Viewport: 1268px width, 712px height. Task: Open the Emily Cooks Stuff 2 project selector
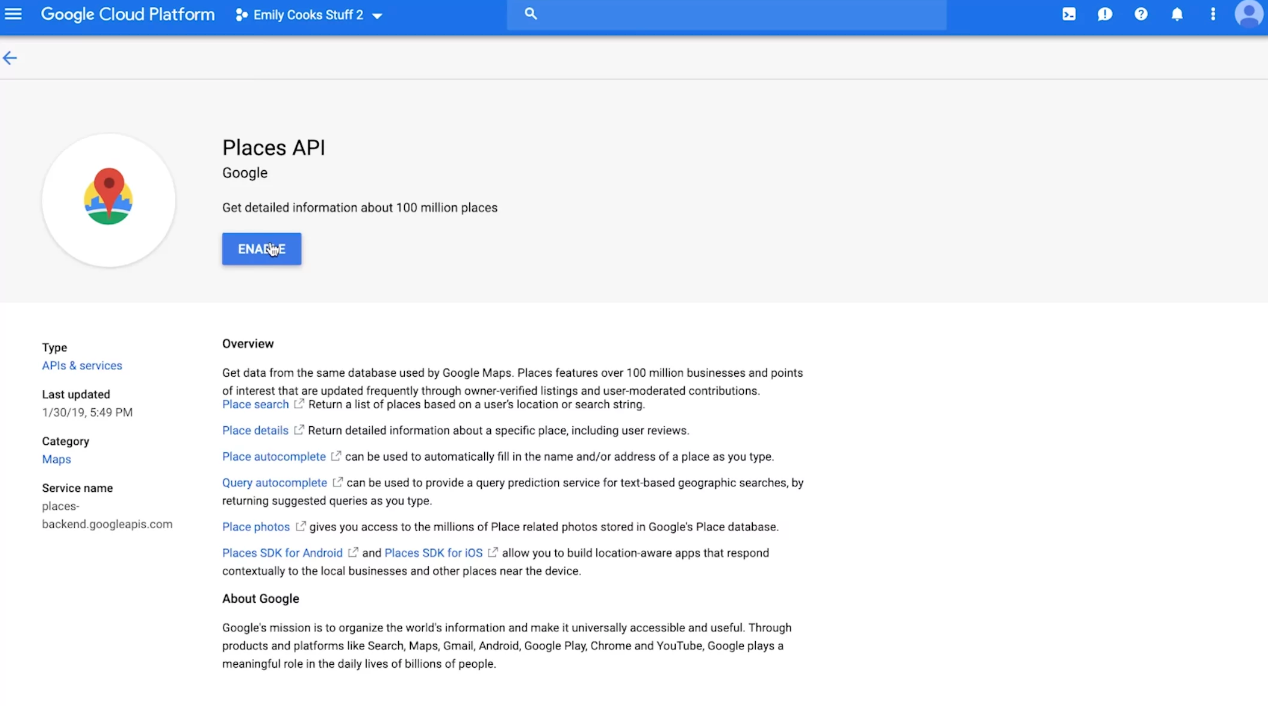click(x=309, y=16)
